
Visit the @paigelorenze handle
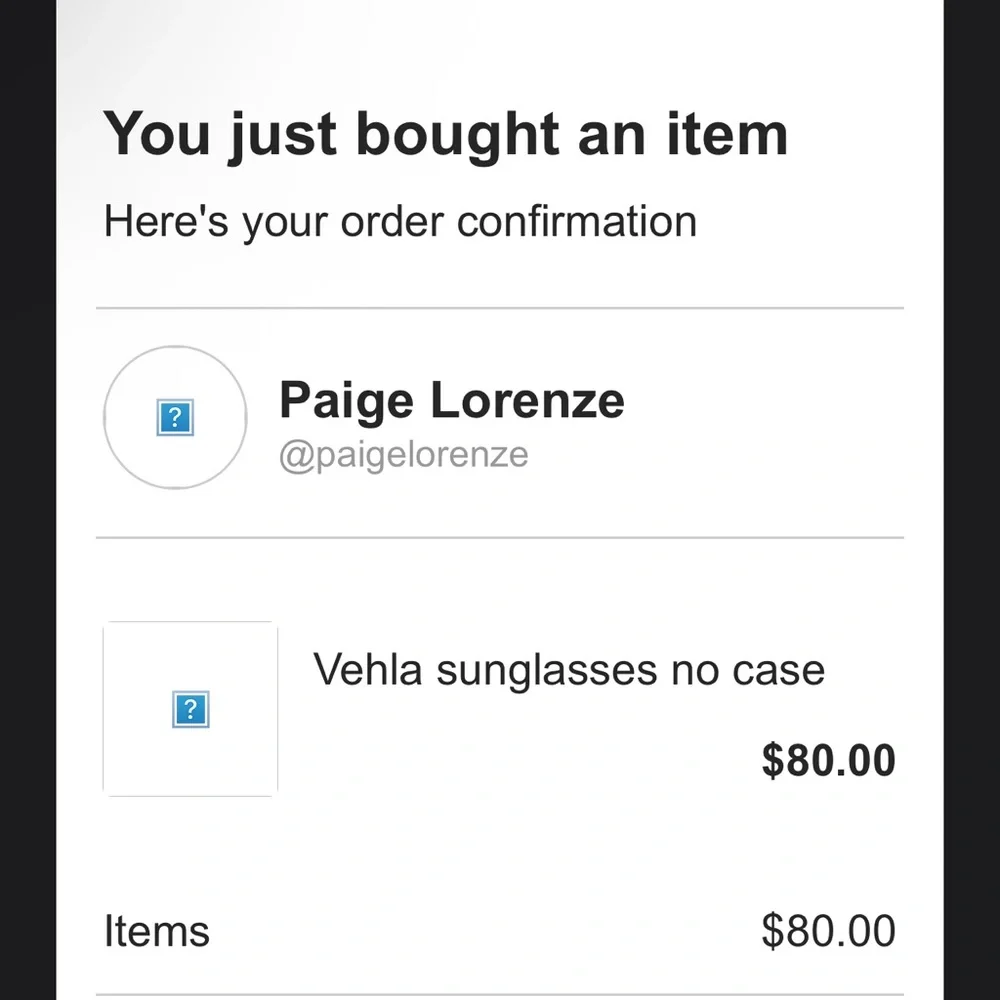[x=403, y=455]
